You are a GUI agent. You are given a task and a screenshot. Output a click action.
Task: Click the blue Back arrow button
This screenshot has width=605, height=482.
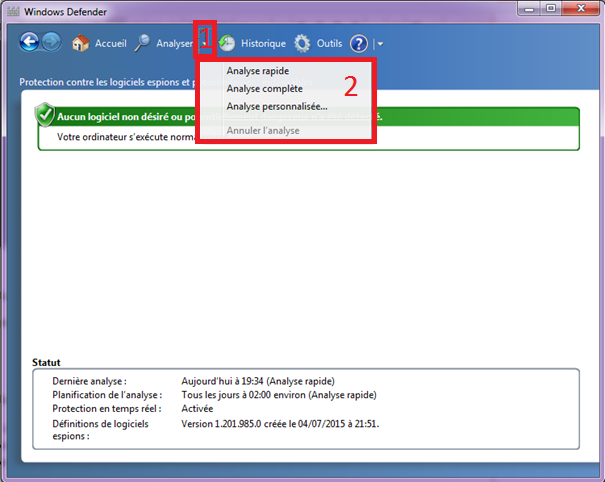(29, 42)
